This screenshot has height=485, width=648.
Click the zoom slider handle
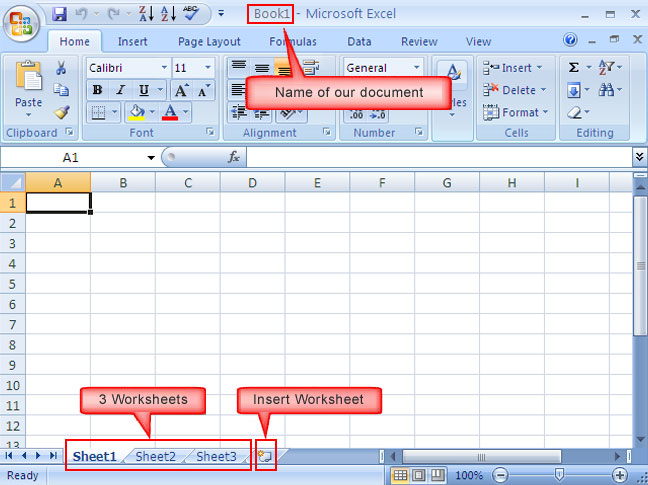559,474
